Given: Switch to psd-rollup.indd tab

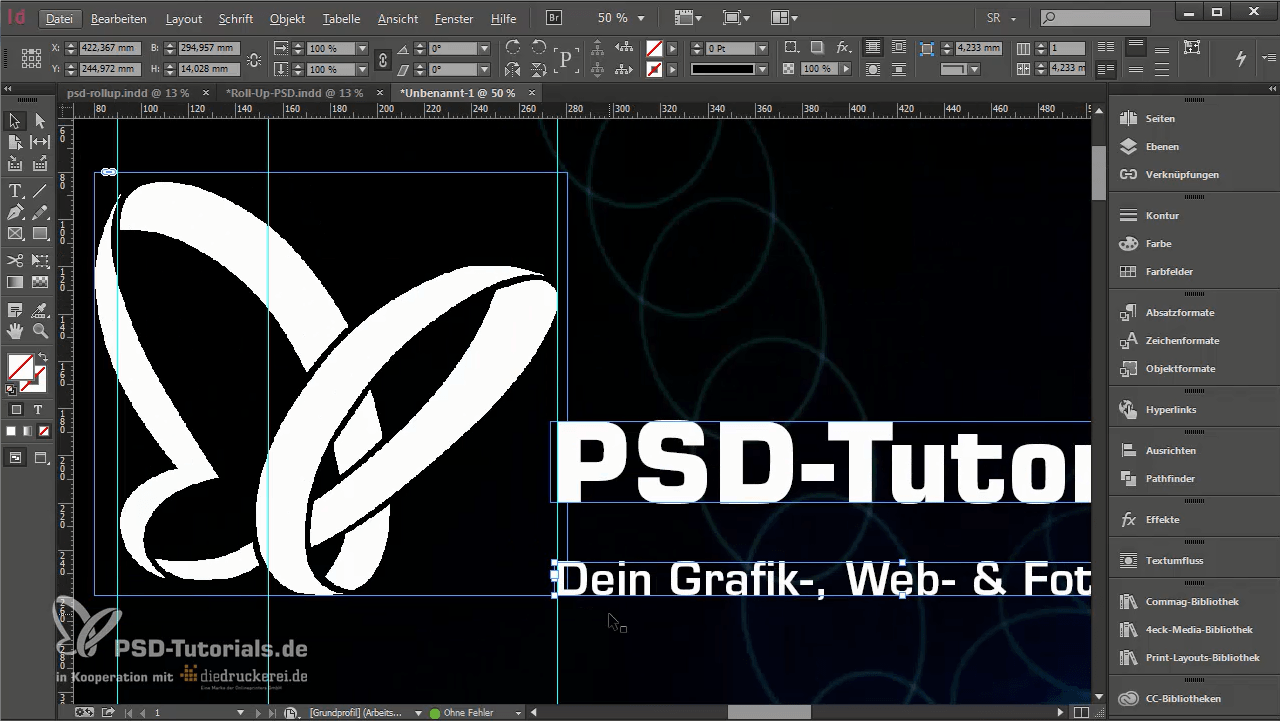Looking at the screenshot, I should click(x=127, y=92).
